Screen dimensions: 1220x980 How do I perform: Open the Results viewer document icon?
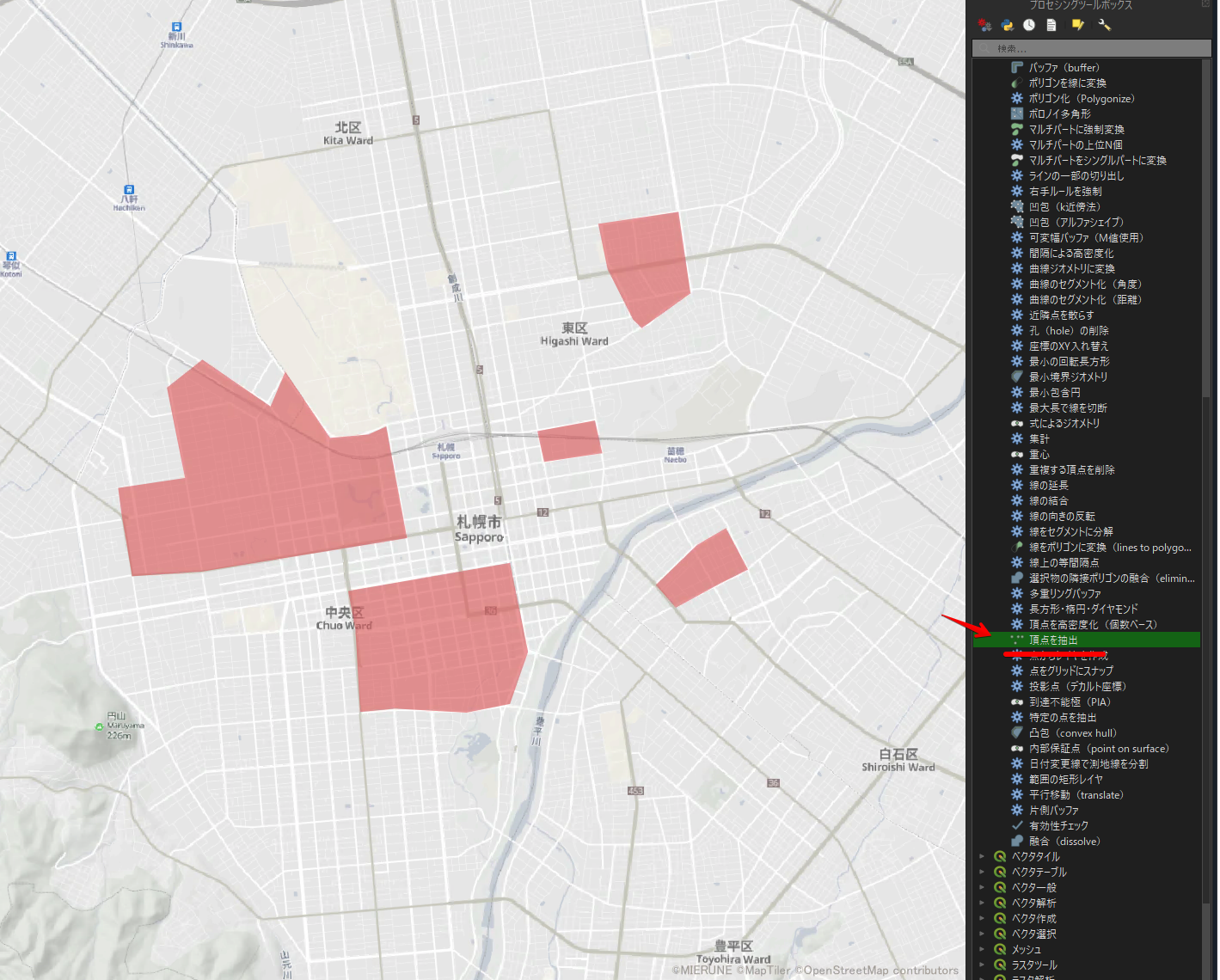(1051, 25)
